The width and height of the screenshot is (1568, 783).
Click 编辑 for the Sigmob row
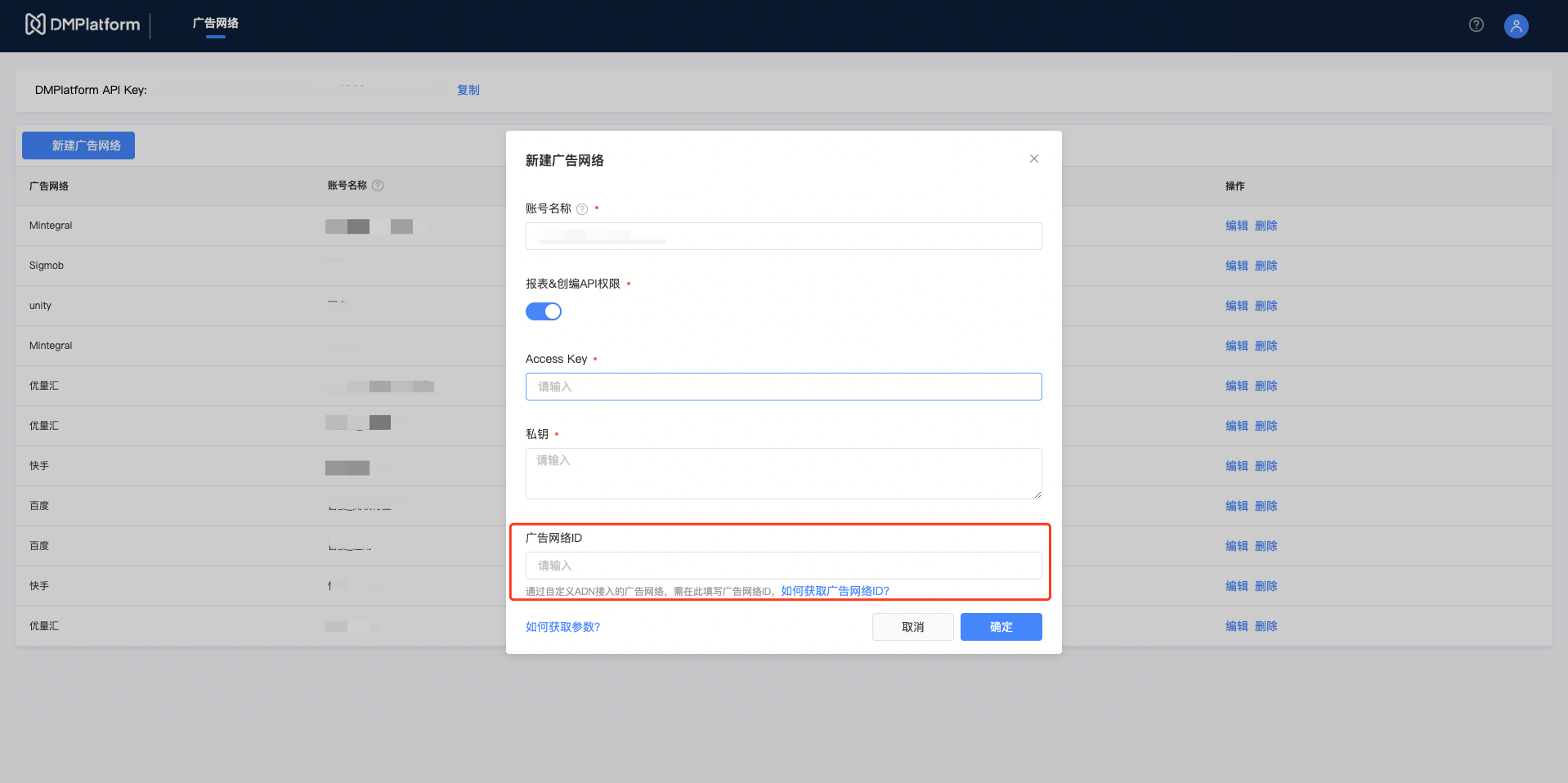coord(1236,266)
